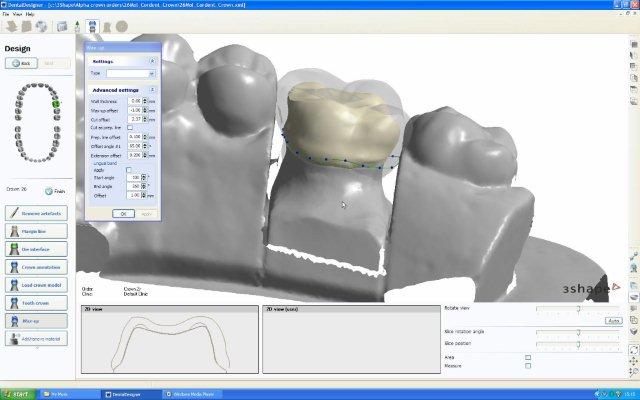The height and width of the screenshot is (400, 640).
Task: Adjust the Slice position slider
Action: pyautogui.click(x=578, y=344)
